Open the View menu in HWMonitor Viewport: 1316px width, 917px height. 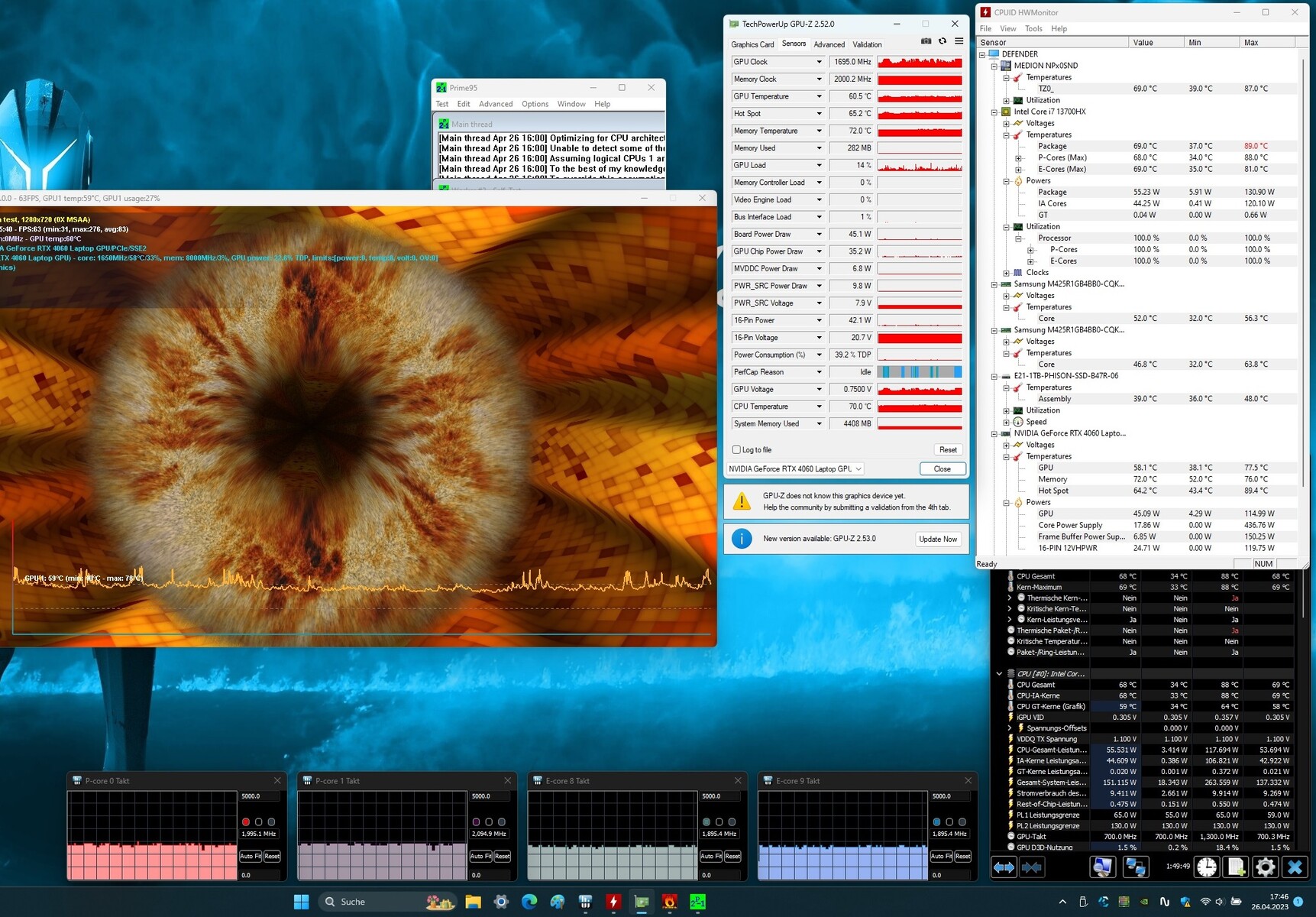[1008, 28]
